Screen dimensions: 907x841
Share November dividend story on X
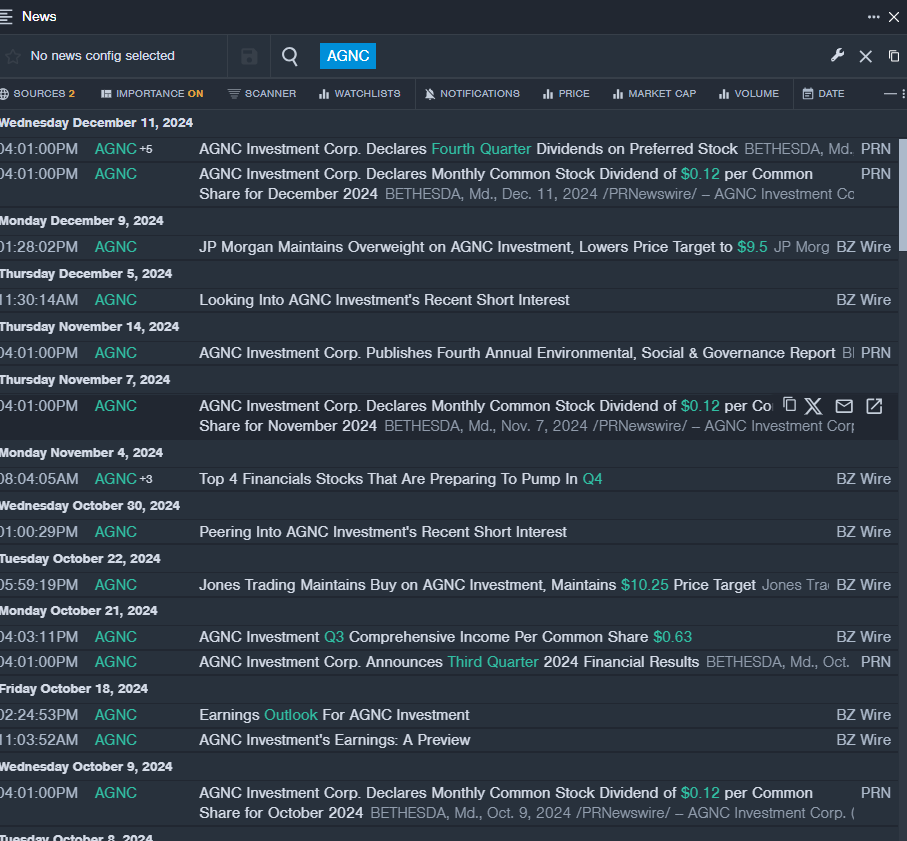point(813,406)
